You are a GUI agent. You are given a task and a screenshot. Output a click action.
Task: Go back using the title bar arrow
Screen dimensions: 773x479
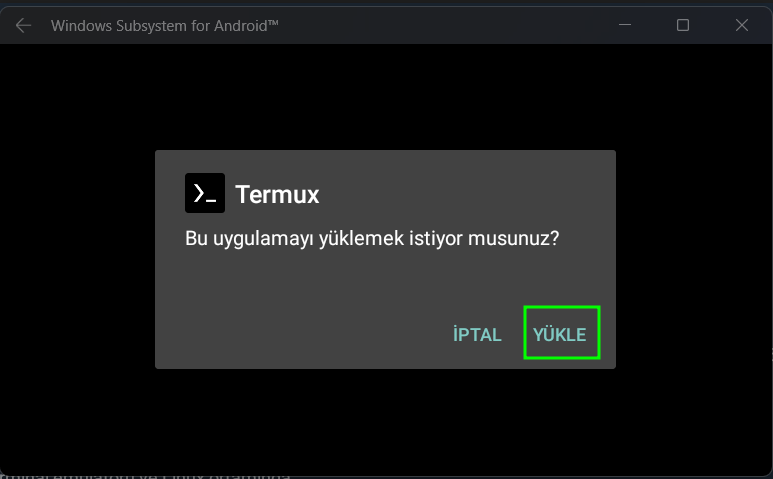pyautogui.click(x=23, y=25)
